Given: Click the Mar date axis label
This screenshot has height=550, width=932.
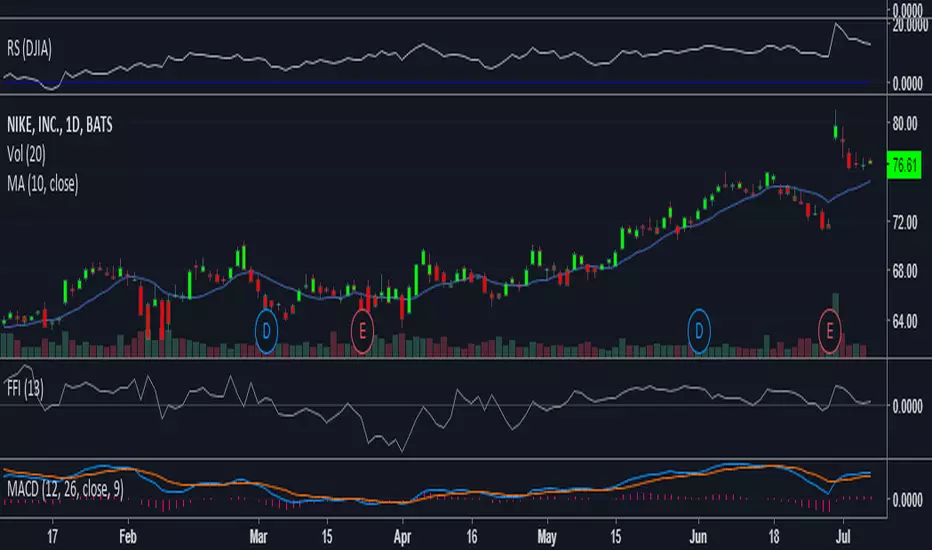Looking at the screenshot, I should 258,537.
